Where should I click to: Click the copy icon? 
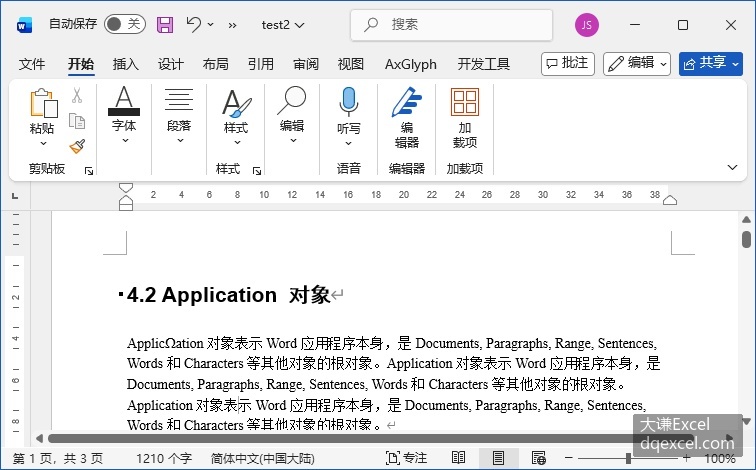coord(77,121)
